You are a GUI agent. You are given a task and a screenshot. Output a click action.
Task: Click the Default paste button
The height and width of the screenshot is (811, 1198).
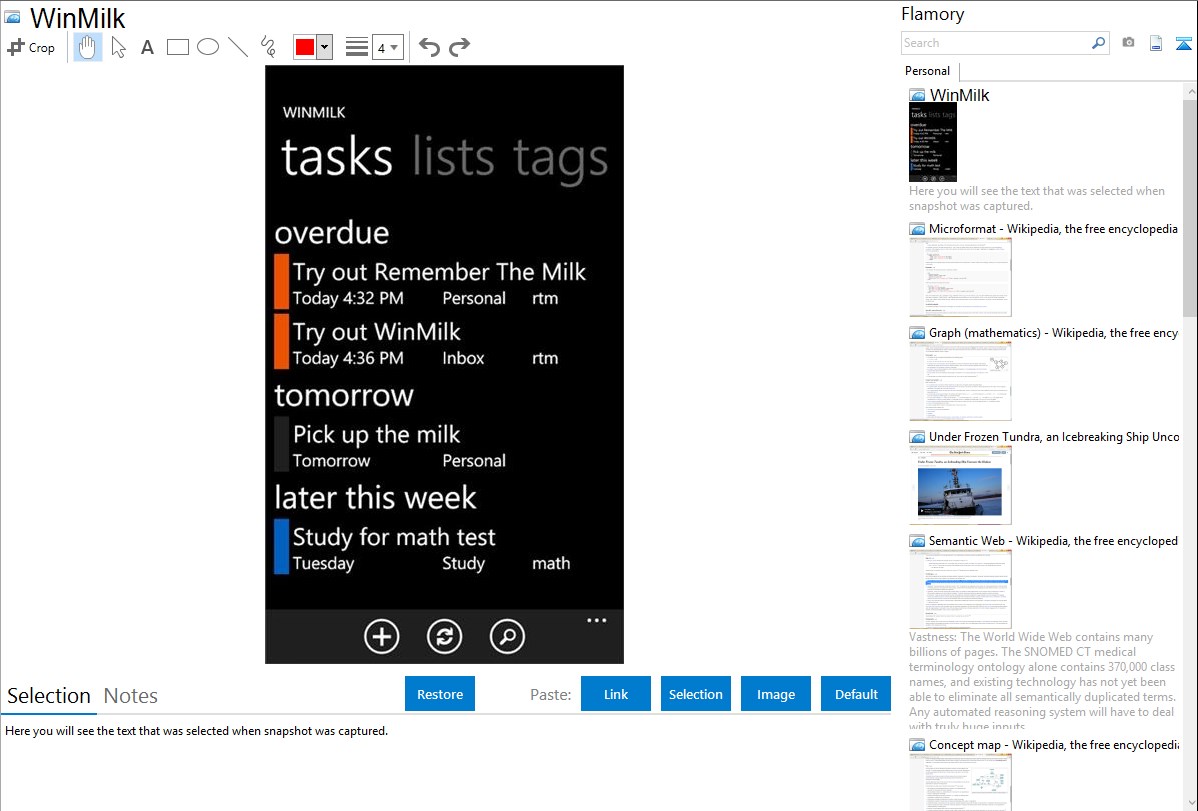point(856,694)
